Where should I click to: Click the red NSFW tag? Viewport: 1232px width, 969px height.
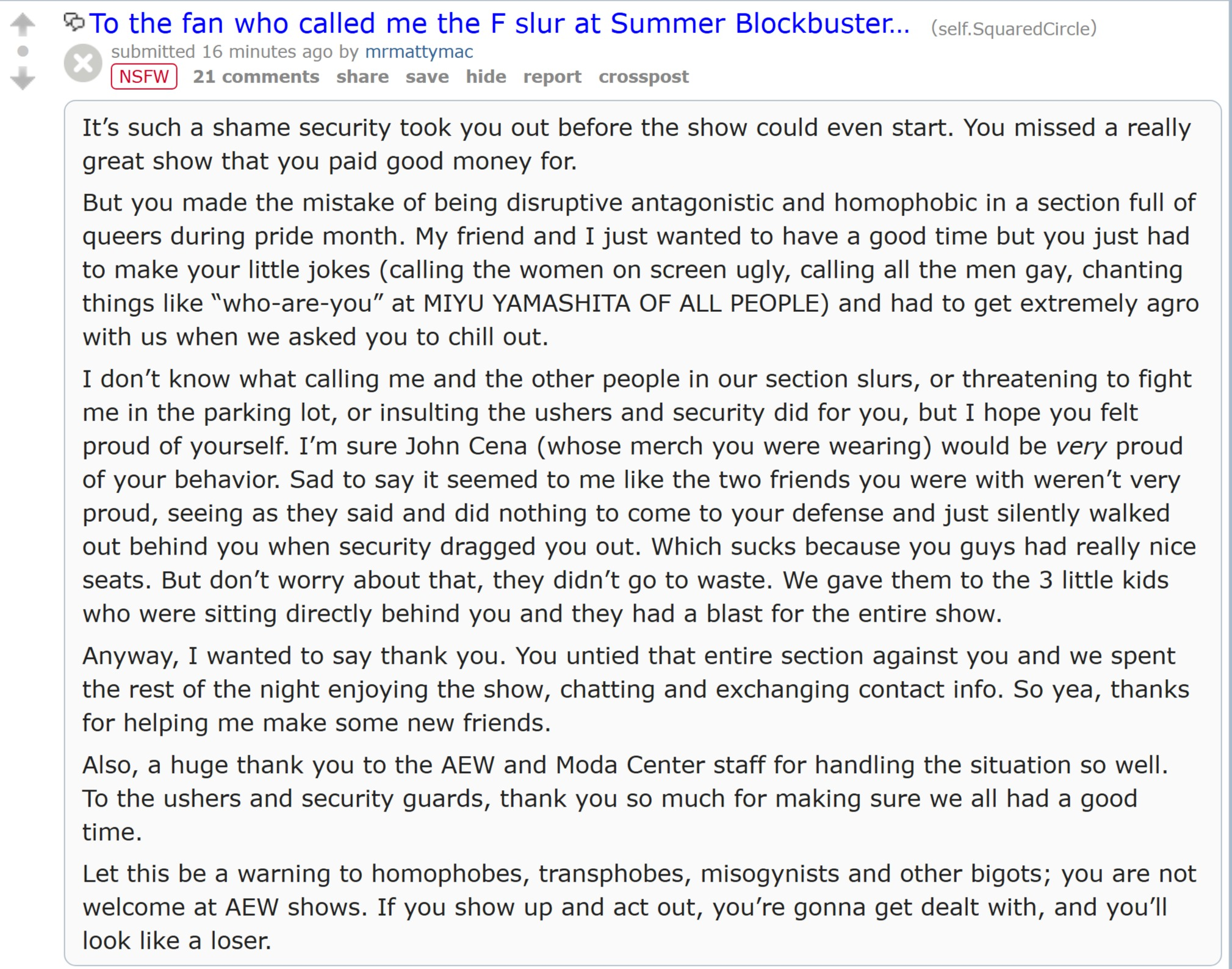click(x=144, y=77)
